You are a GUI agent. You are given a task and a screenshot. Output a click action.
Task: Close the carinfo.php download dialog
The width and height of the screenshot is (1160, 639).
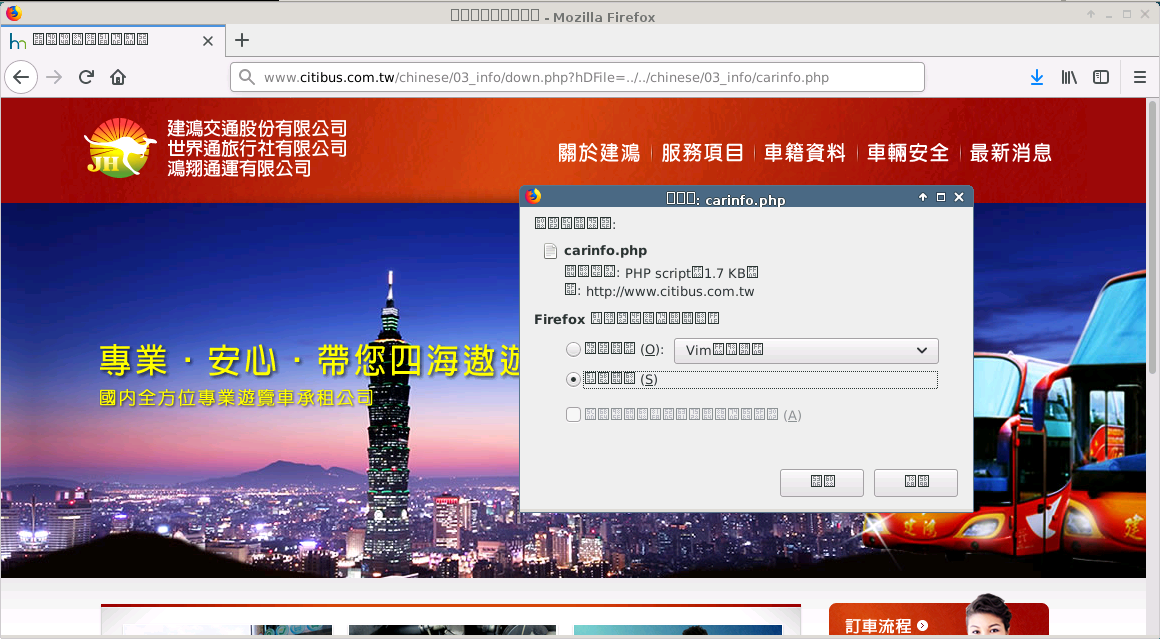click(959, 197)
